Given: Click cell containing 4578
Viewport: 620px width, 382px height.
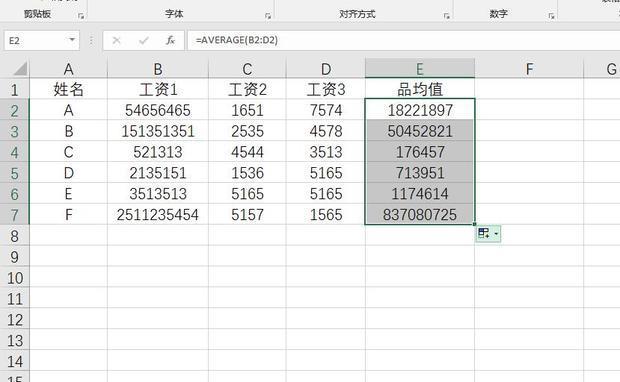Looking at the screenshot, I should click(x=326, y=131).
